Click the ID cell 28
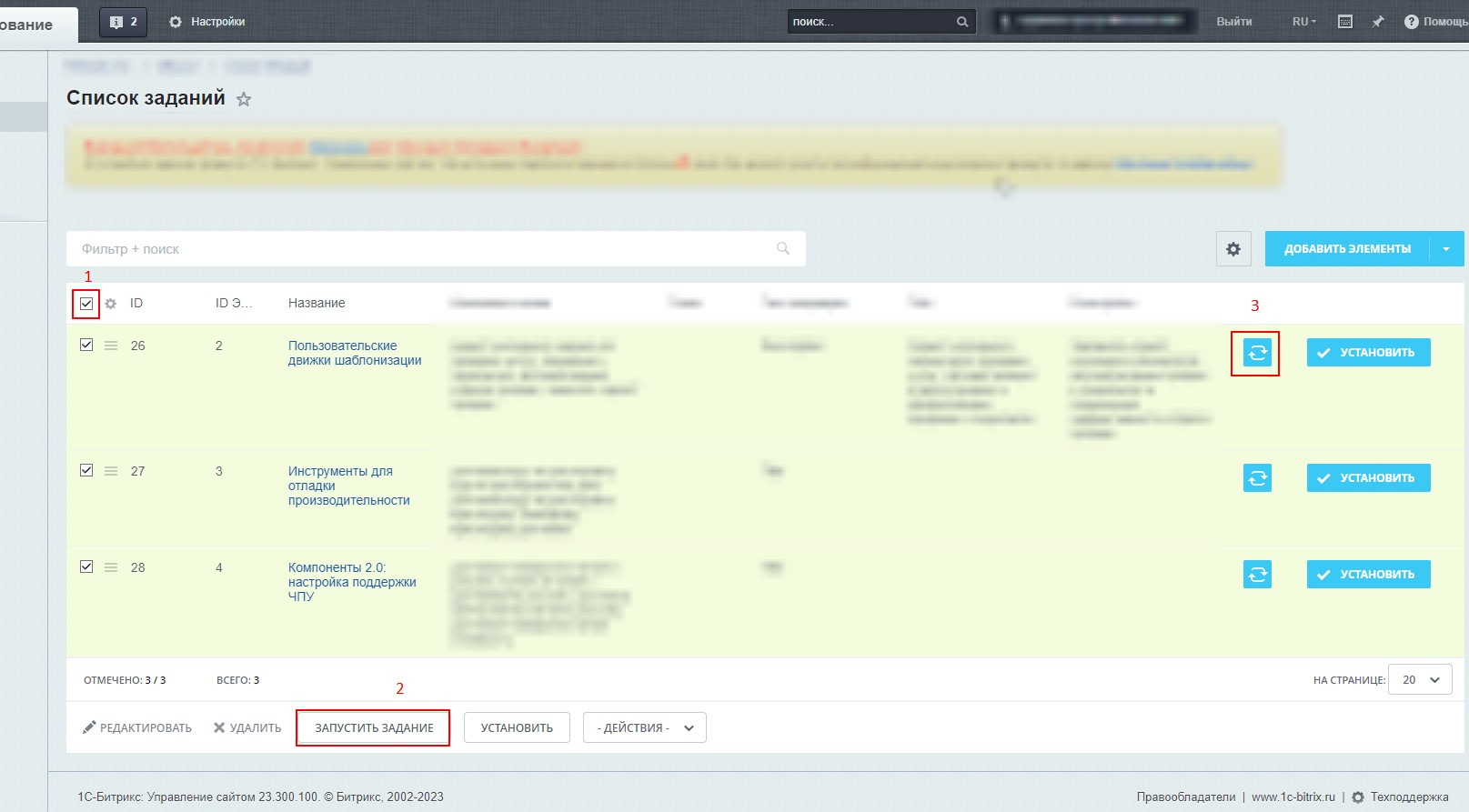This screenshot has width=1469, height=812. pyautogui.click(x=138, y=567)
